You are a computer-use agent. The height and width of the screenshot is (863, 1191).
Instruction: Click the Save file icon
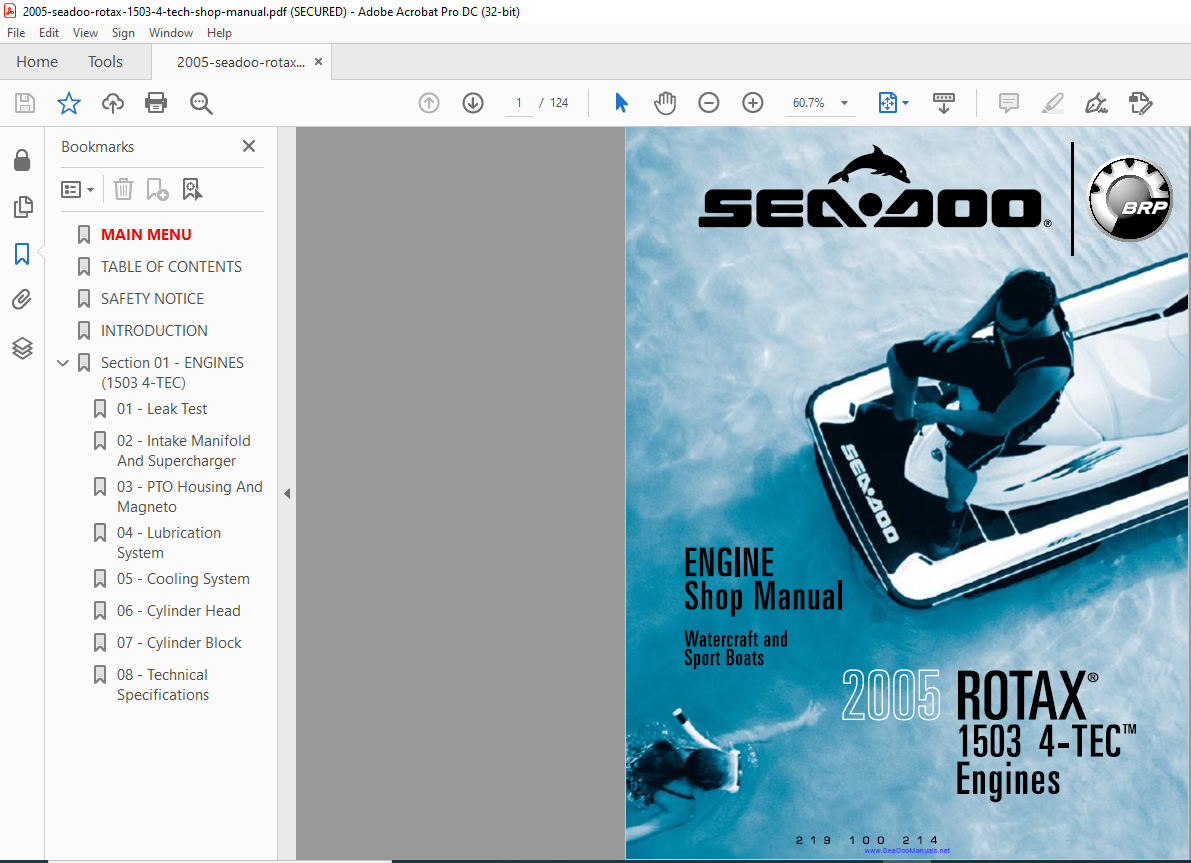tap(25, 103)
